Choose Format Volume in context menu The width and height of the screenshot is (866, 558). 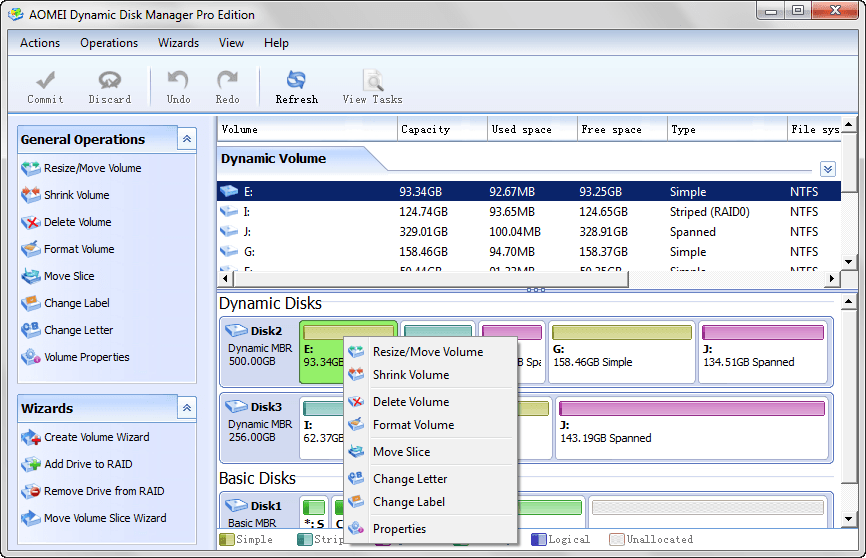413,425
